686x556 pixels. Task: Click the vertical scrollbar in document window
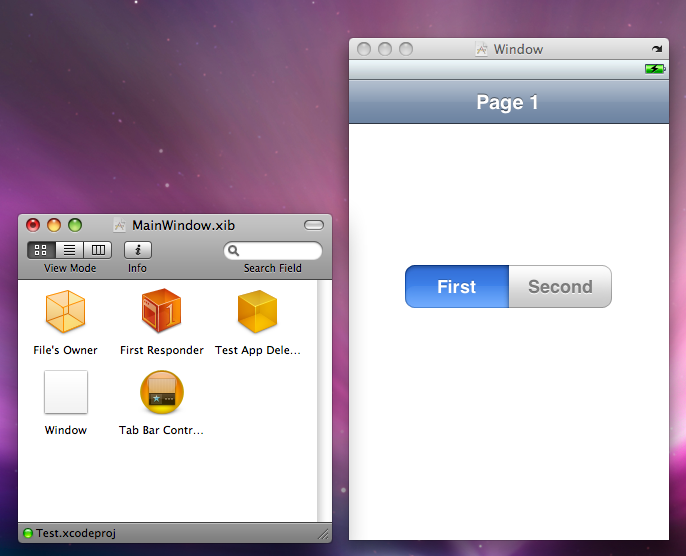pos(324,401)
